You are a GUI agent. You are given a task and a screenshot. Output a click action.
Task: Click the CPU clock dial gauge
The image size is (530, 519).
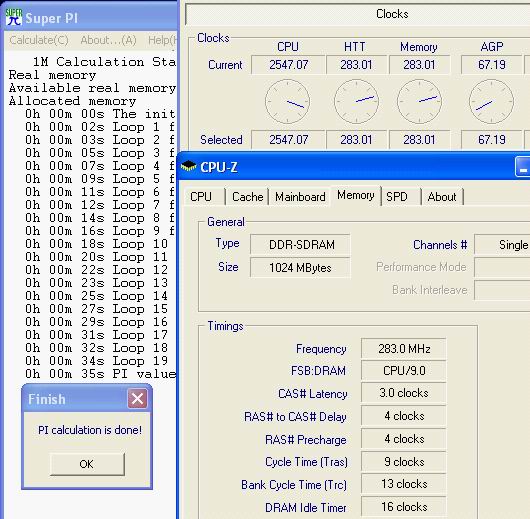click(x=288, y=101)
